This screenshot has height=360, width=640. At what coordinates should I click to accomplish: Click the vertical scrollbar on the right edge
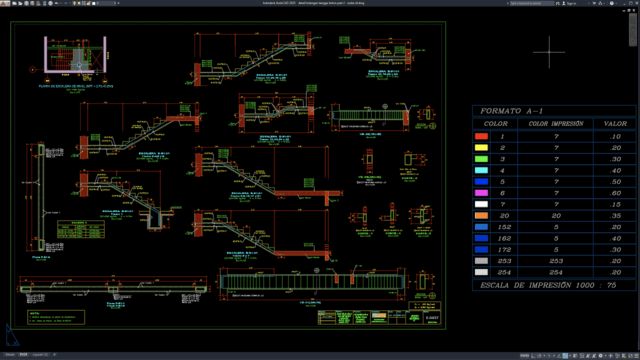[x=633, y=29]
